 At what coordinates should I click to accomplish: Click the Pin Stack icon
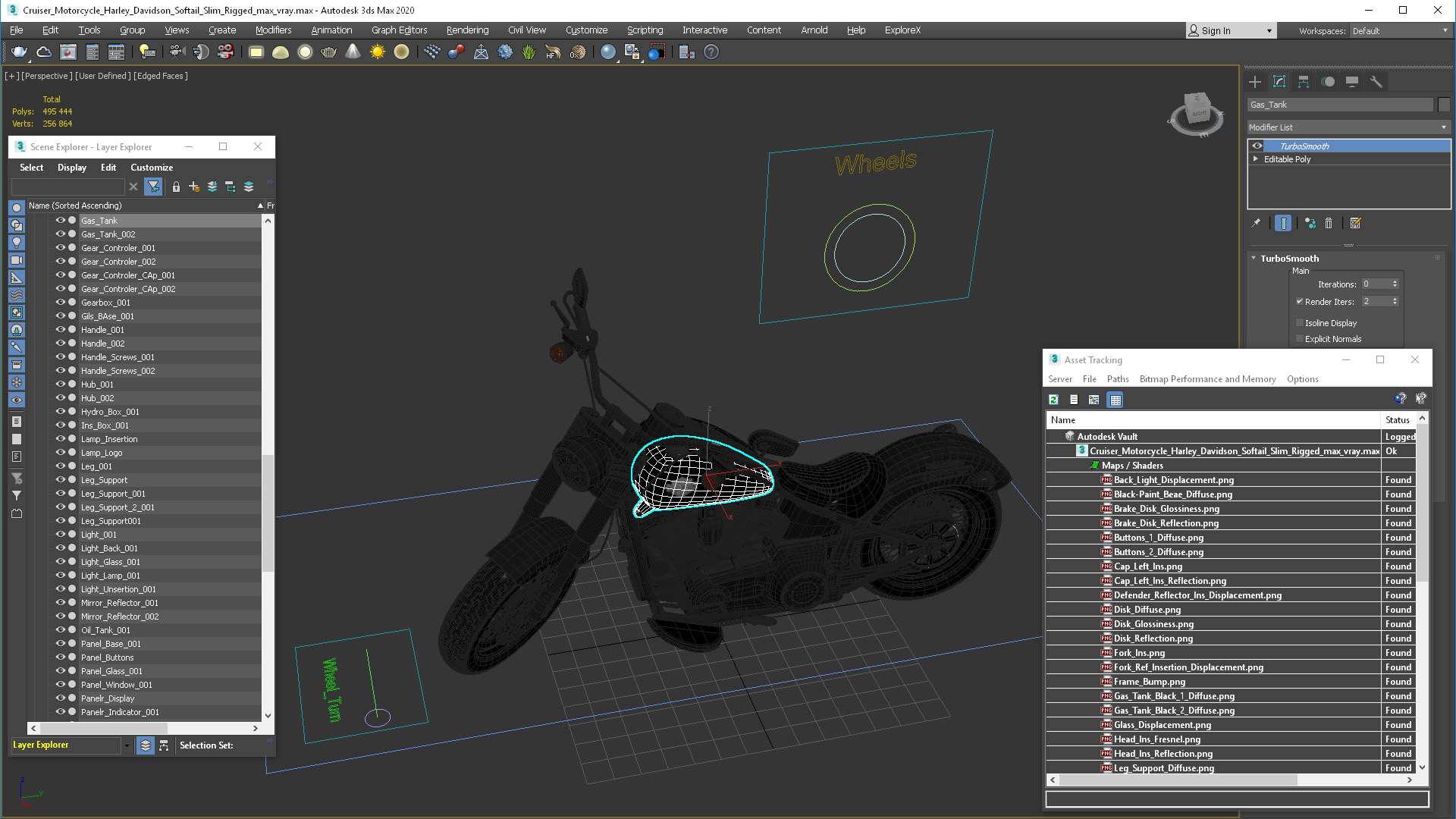coord(1256,223)
